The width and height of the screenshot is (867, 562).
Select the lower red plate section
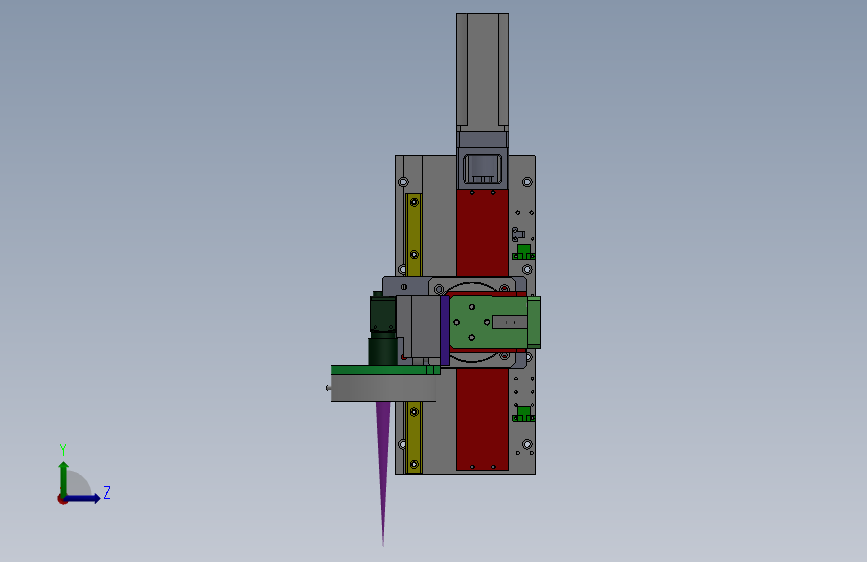(x=482, y=419)
